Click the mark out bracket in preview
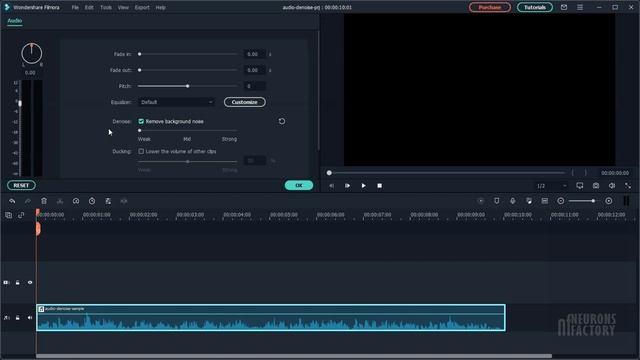This screenshot has width=640, height=360. coord(586,173)
